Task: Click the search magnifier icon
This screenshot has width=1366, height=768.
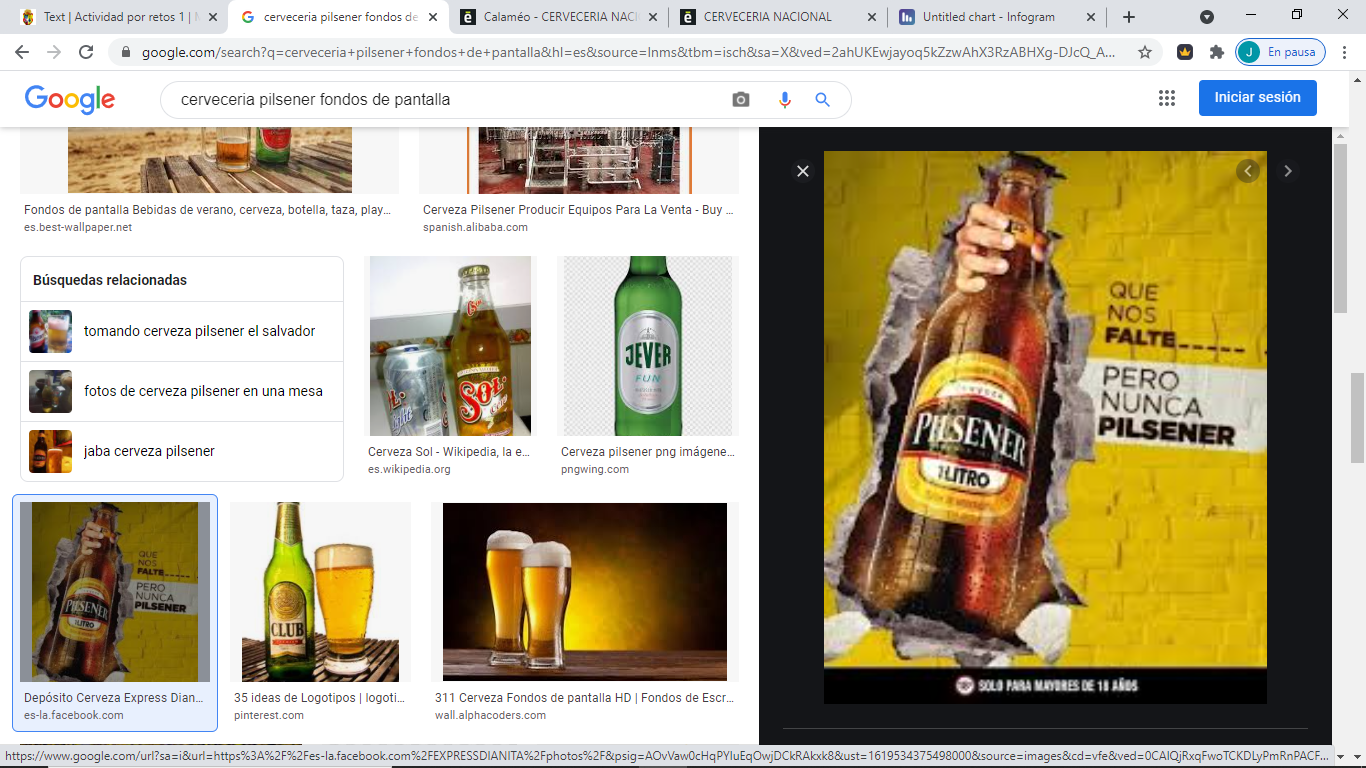Action: point(822,98)
